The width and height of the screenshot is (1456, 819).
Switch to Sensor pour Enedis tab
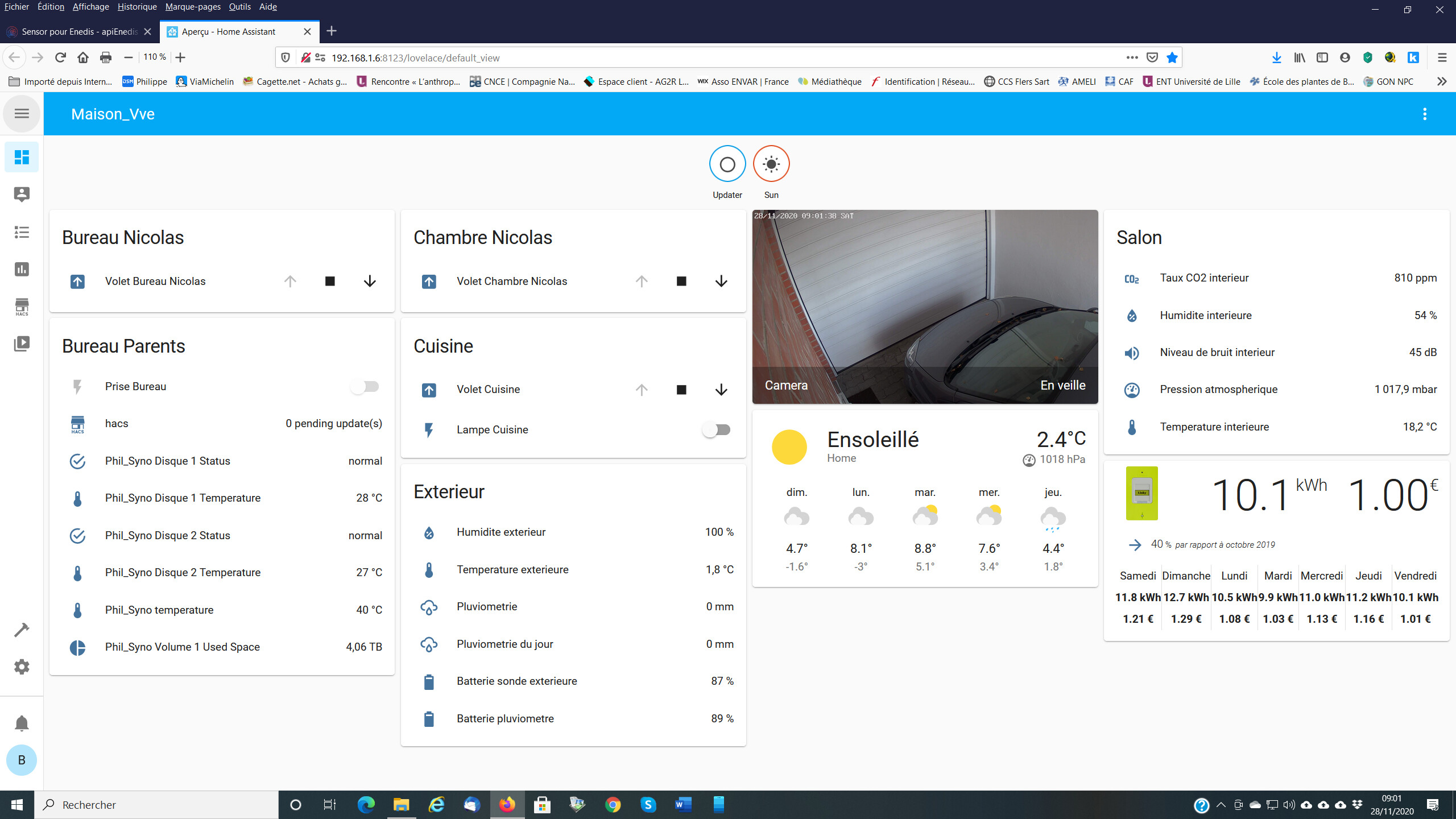(x=80, y=31)
